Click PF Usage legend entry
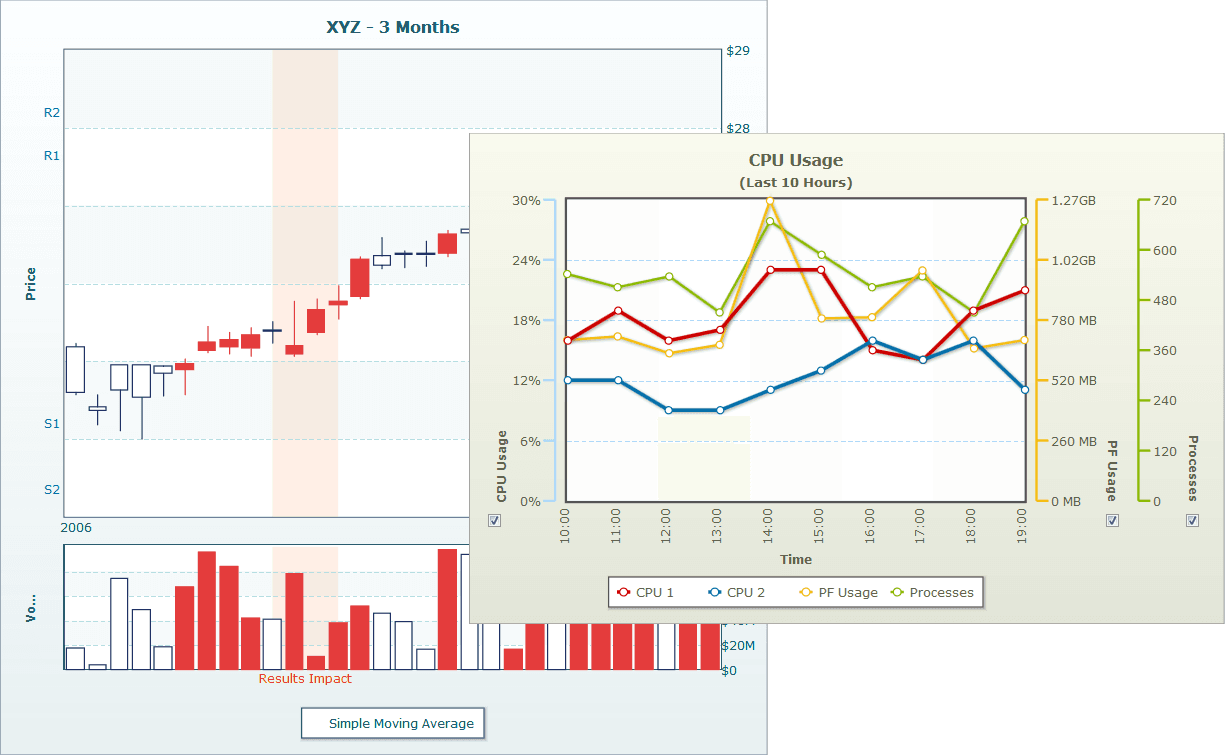1225x756 pixels. pos(838,592)
